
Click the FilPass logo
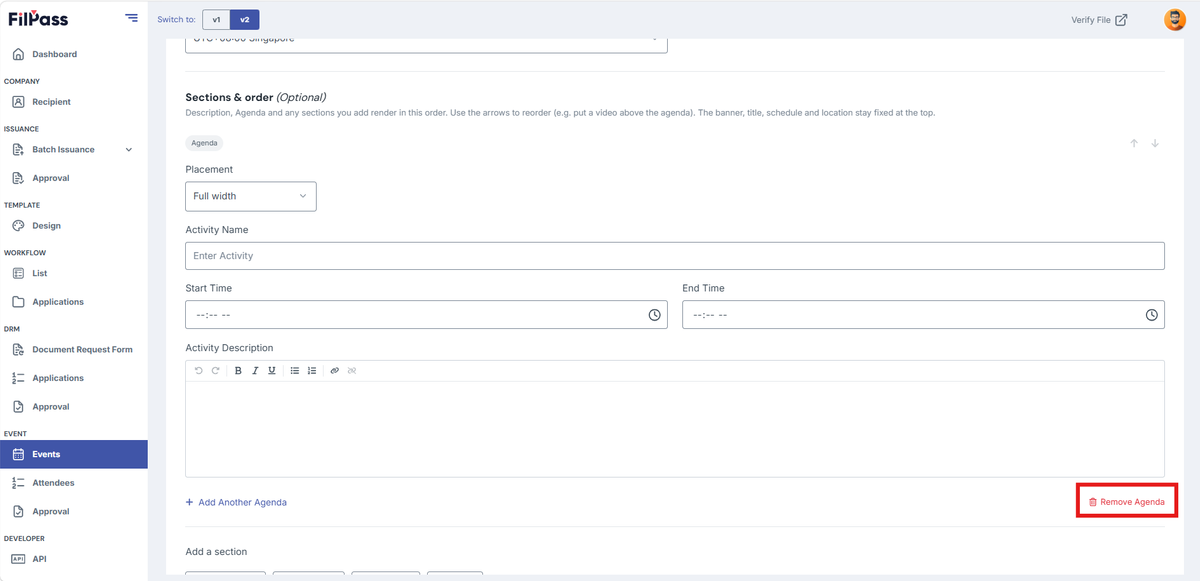[38, 18]
